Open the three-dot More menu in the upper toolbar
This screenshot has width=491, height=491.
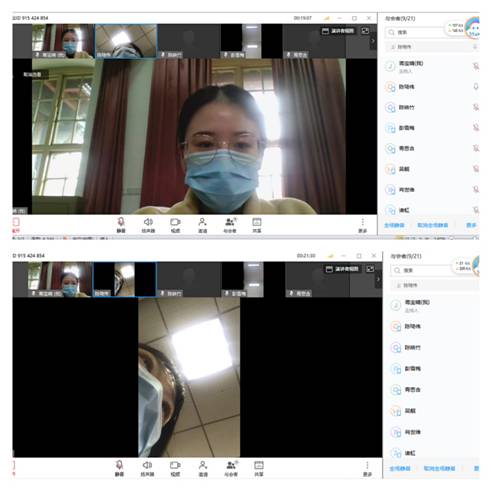tap(362, 225)
